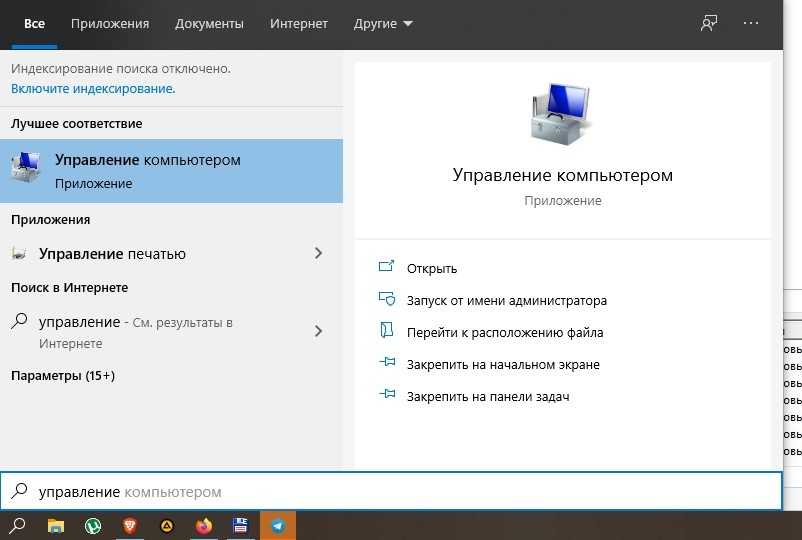Switch to the Приложения tab
This screenshot has width=802, height=540.
(112, 24)
